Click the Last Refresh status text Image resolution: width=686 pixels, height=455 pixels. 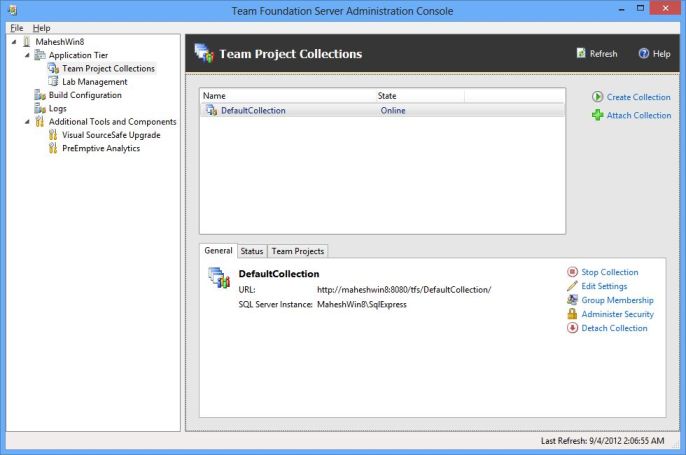pyautogui.click(x=602, y=441)
